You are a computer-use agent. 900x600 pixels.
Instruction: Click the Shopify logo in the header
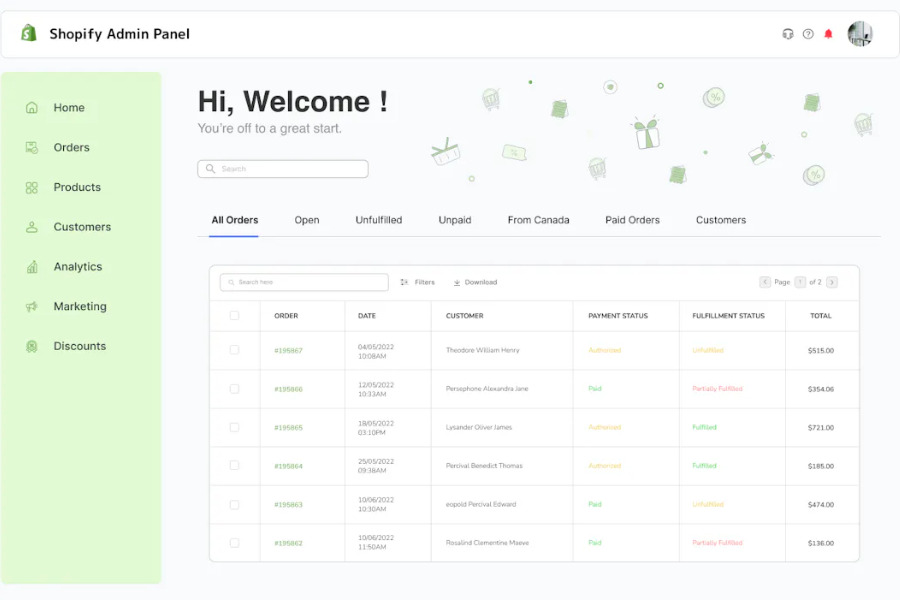29,32
